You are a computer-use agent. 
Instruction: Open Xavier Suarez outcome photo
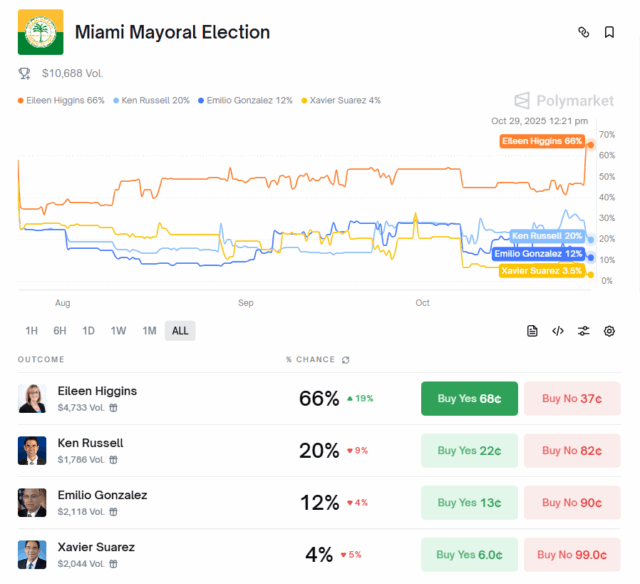click(x=32, y=555)
